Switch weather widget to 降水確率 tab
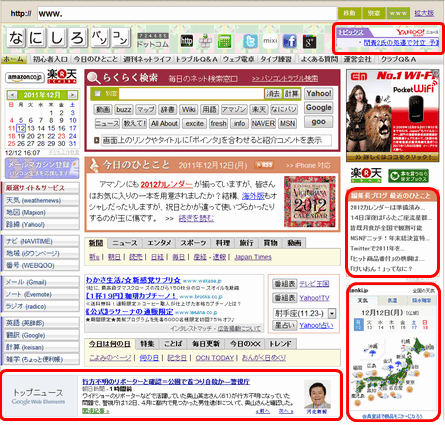 421,301
